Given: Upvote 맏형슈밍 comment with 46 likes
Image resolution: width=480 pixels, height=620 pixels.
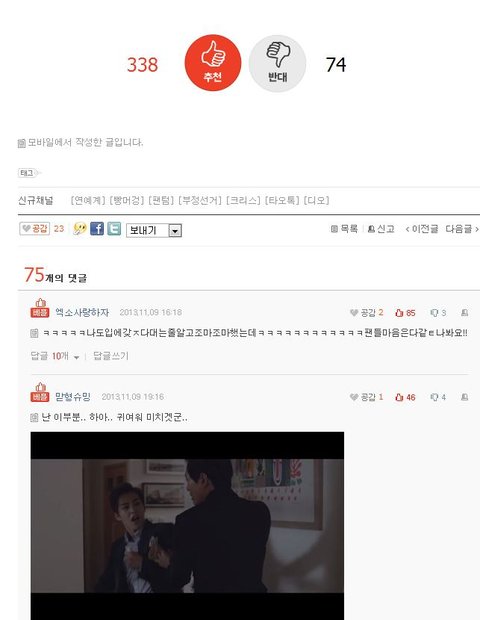Looking at the screenshot, I should (405, 397).
